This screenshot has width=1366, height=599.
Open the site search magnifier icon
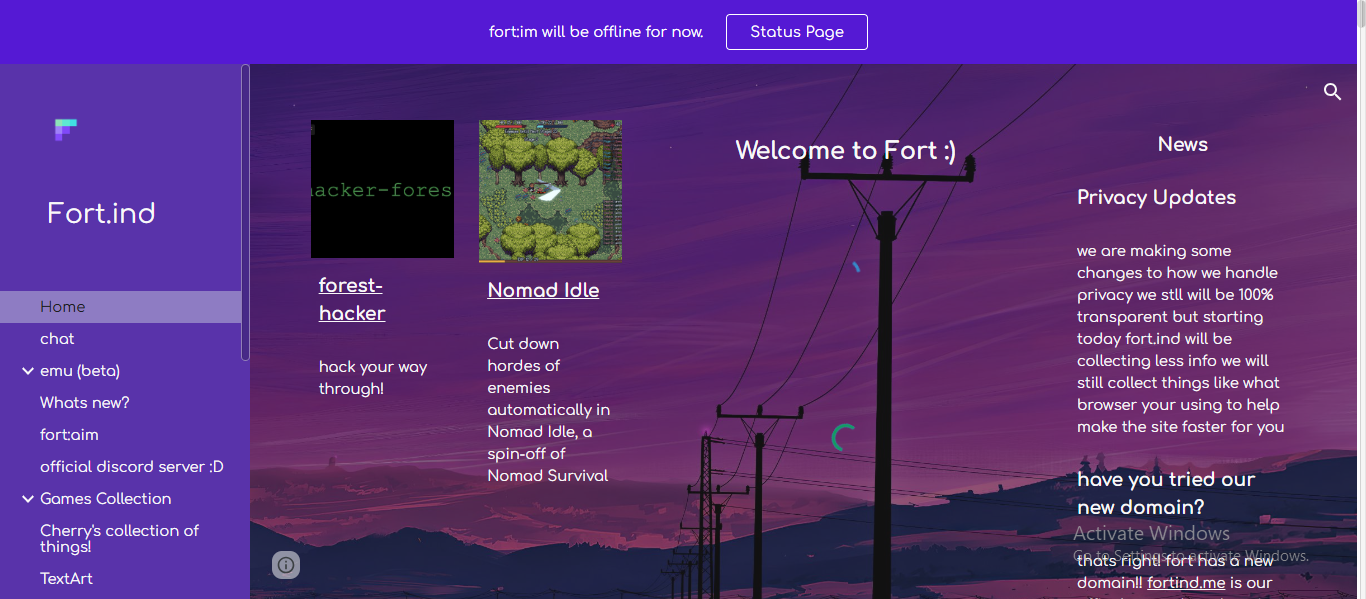coord(1332,92)
